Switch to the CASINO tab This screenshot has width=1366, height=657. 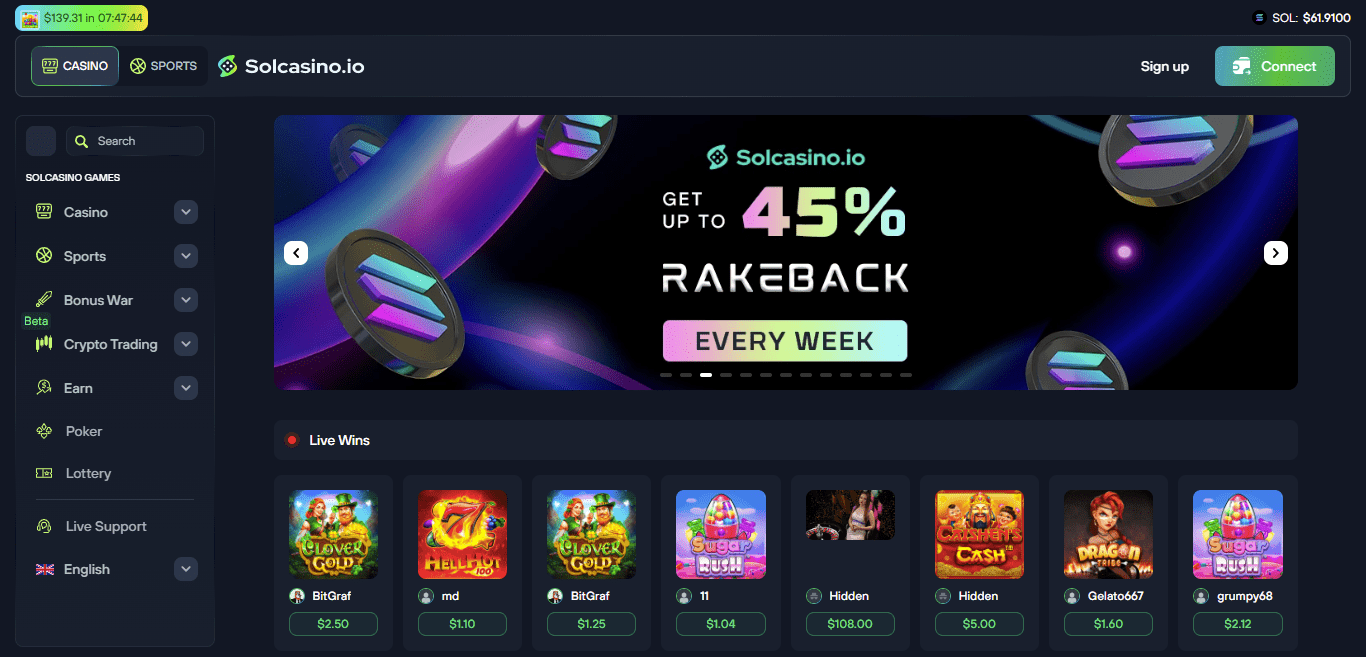(x=75, y=66)
